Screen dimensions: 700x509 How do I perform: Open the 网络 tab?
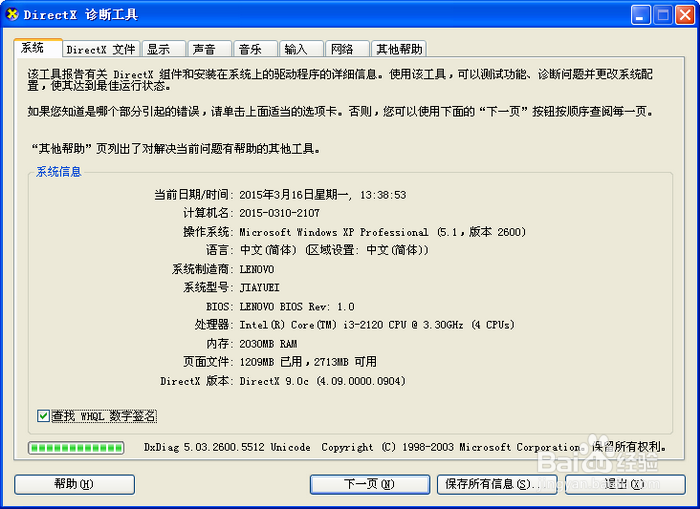(x=347, y=49)
